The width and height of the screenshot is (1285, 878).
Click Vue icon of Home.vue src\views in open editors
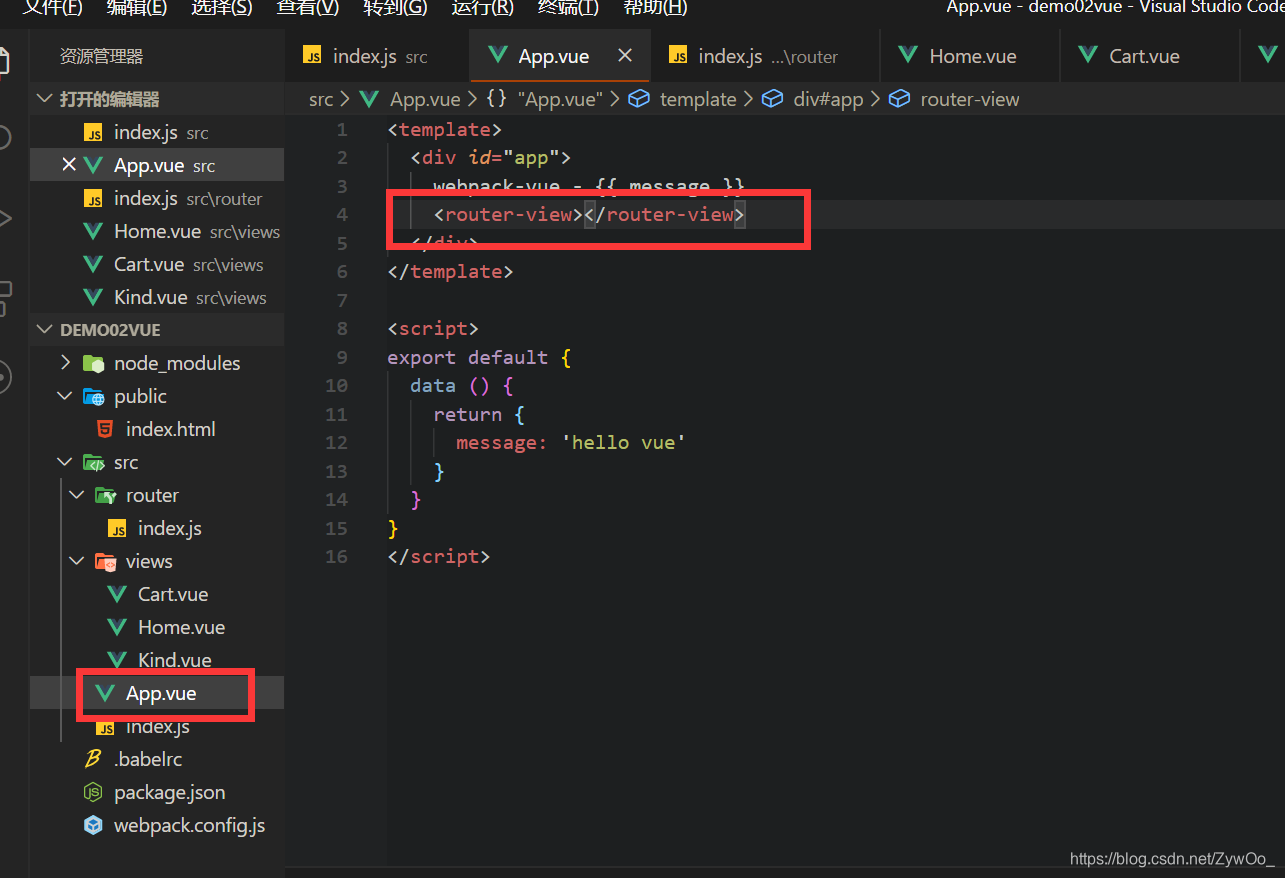pyautogui.click(x=93, y=231)
